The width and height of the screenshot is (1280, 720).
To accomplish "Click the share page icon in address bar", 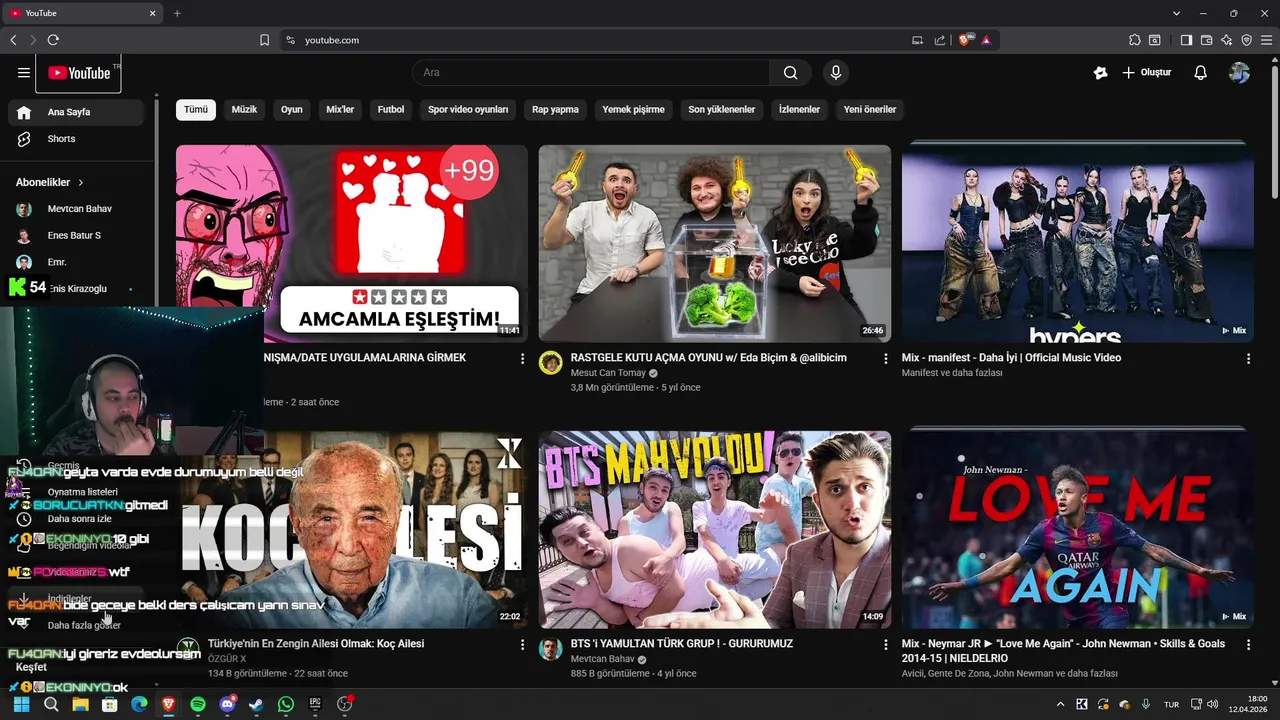I will (940, 40).
